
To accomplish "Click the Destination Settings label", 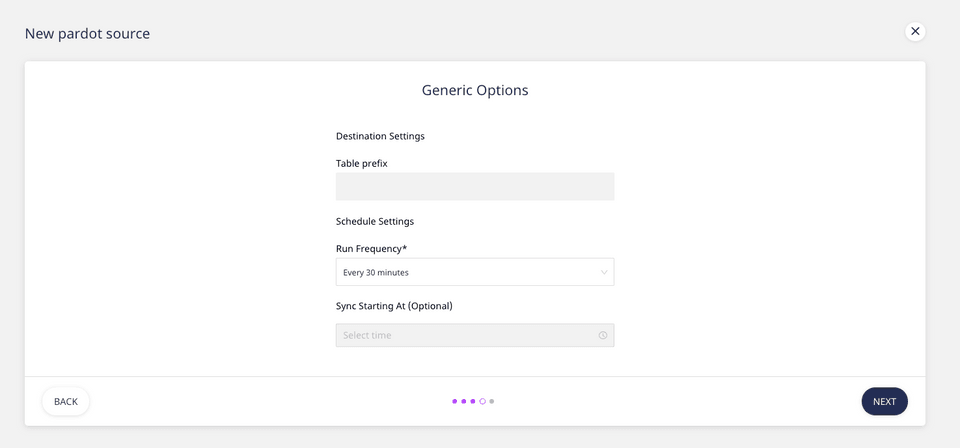I will point(380,136).
